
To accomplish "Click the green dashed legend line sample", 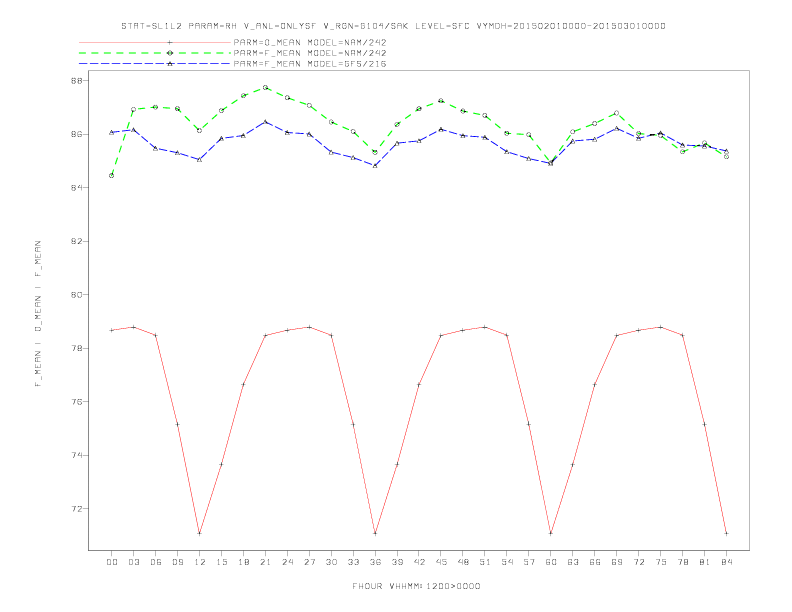I will click(x=155, y=53).
